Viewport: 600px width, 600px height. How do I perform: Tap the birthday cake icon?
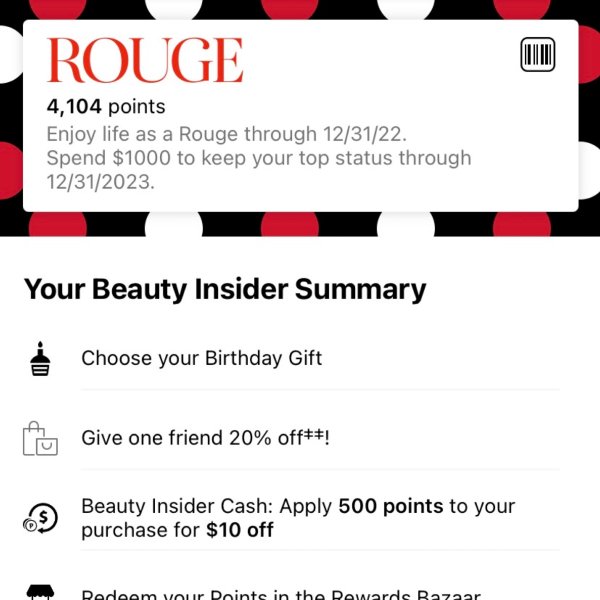[x=40, y=359]
